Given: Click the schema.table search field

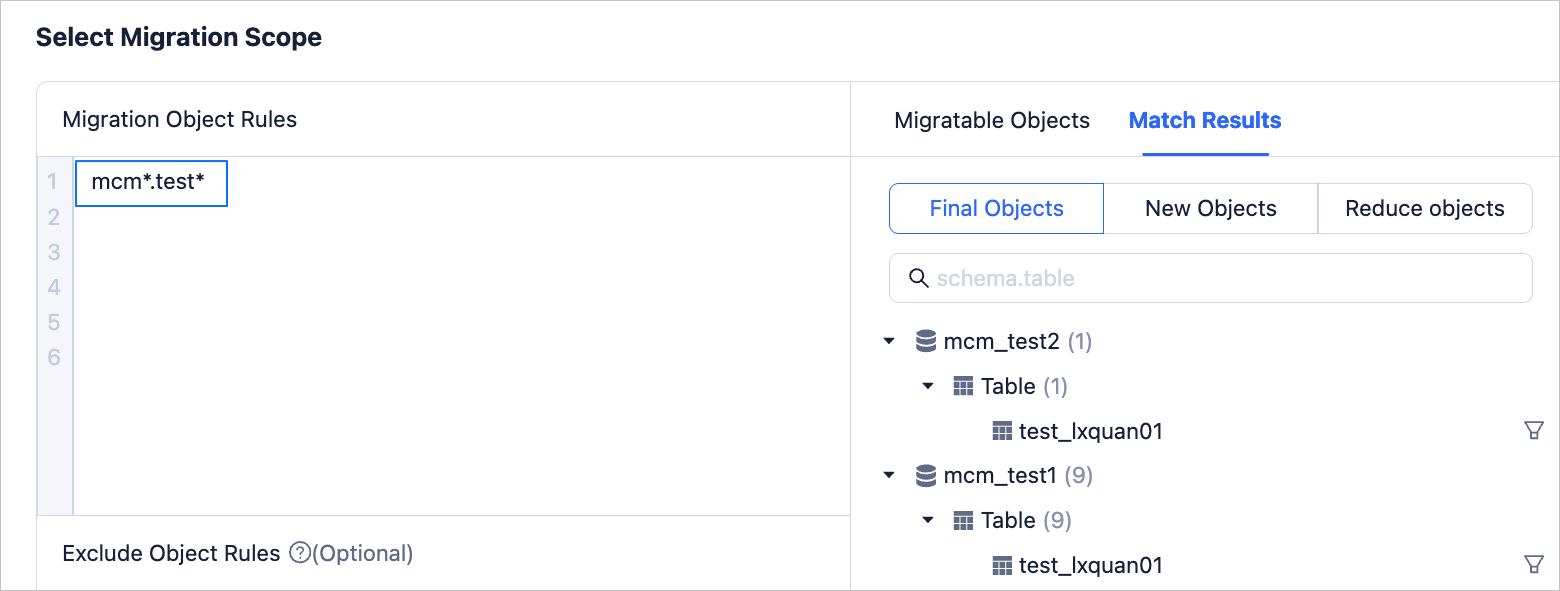Looking at the screenshot, I should (x=1220, y=278).
